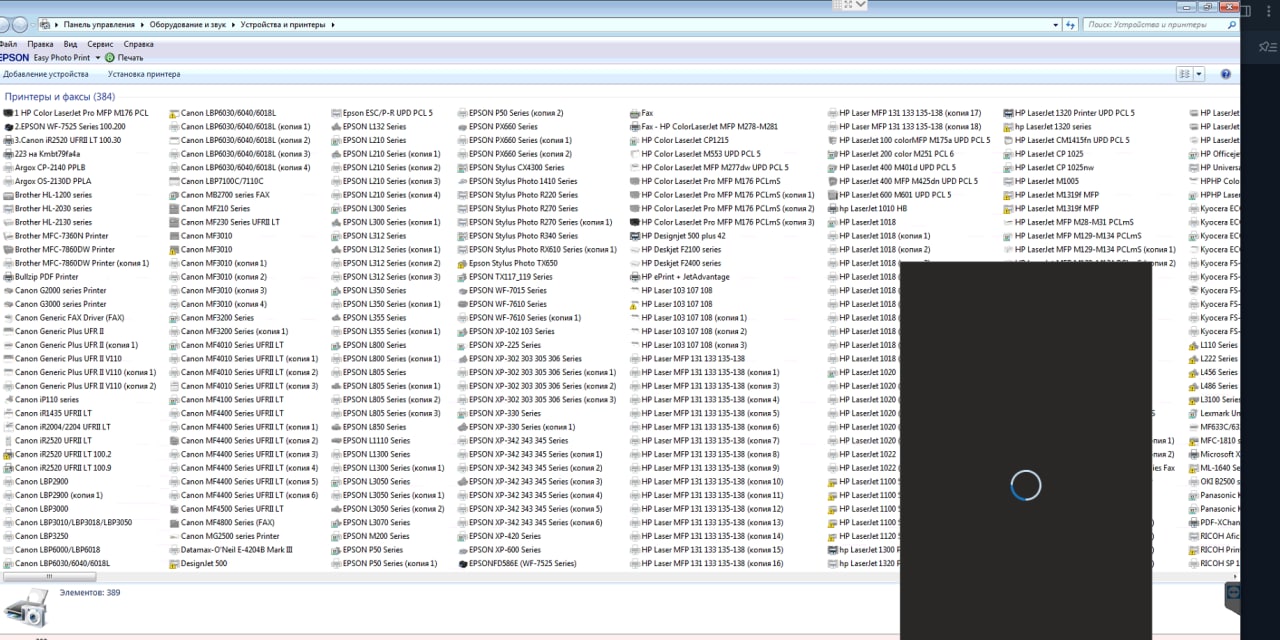This screenshot has width=1280, height=640.
Task: Open the Easy Photo Print dropdown arrow
Action: (98, 58)
